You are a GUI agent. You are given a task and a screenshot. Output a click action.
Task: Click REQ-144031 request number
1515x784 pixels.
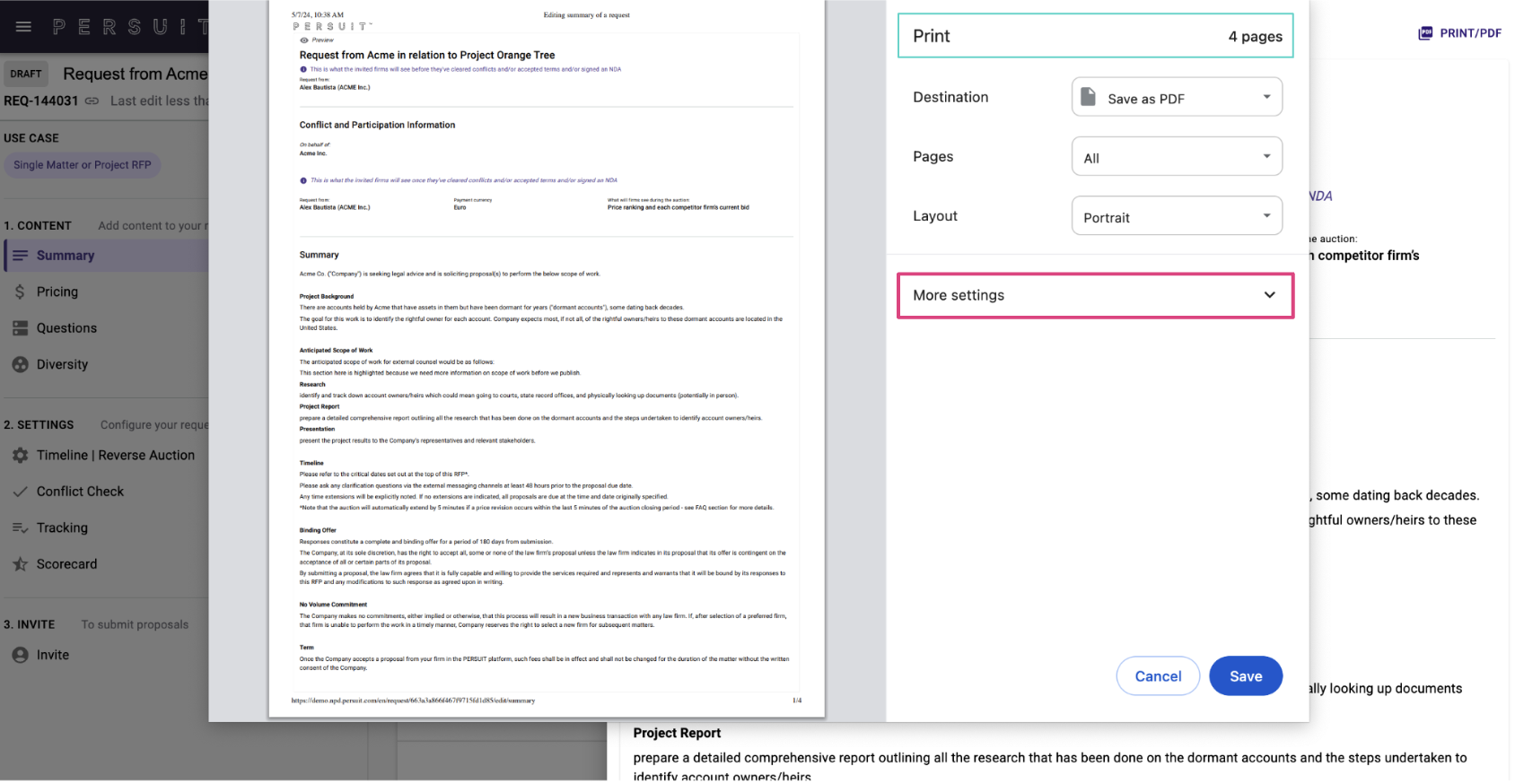(41, 101)
